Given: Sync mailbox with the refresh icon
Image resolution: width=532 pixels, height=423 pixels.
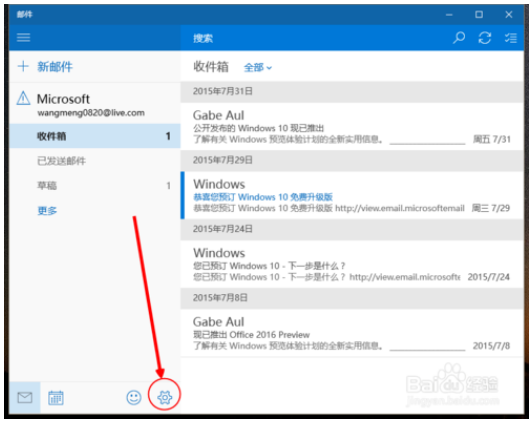Looking at the screenshot, I should (484, 38).
